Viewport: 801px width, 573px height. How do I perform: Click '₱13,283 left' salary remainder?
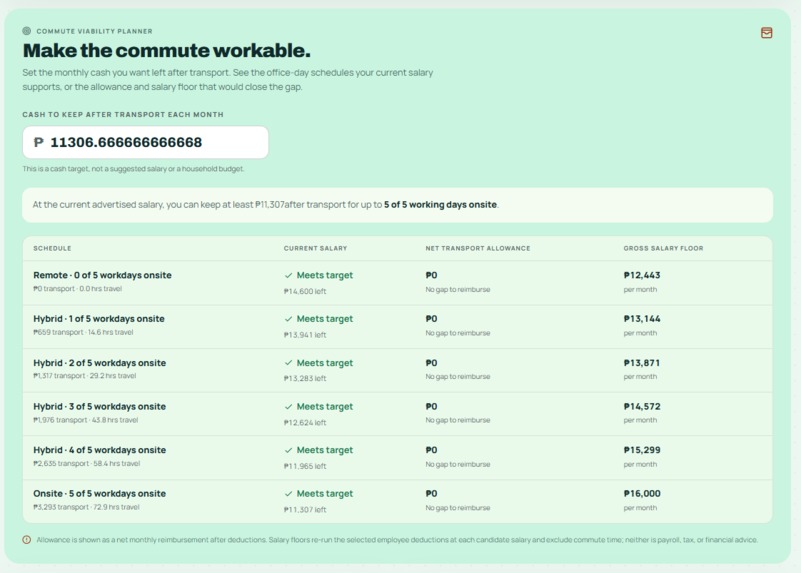[x=305, y=378]
